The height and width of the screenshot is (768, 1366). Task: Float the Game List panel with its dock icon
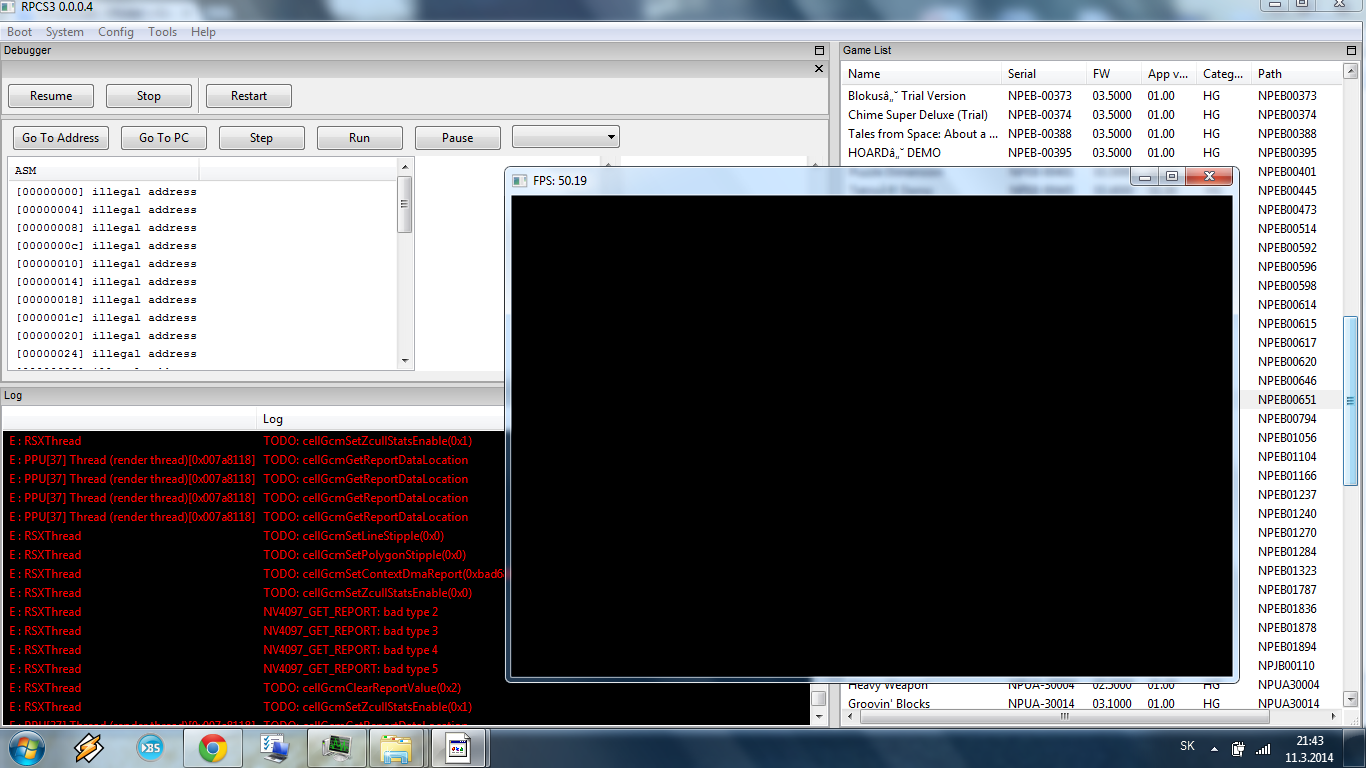point(1351,50)
